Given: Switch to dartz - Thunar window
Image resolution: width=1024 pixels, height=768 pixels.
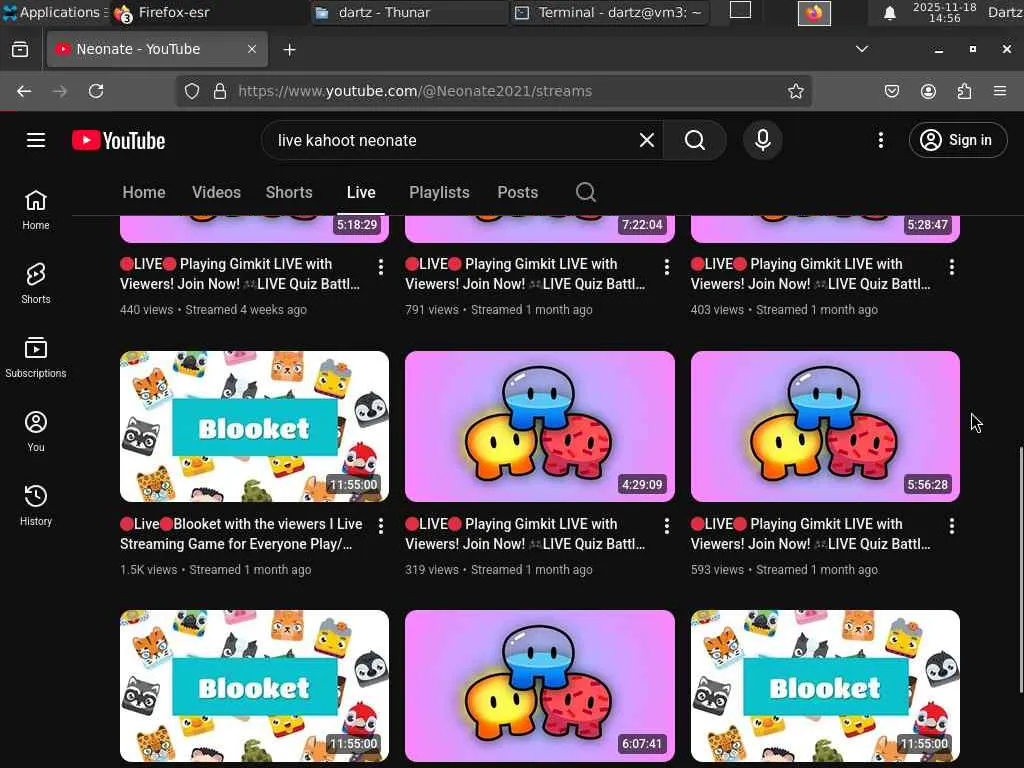Looking at the screenshot, I should tap(409, 12).
